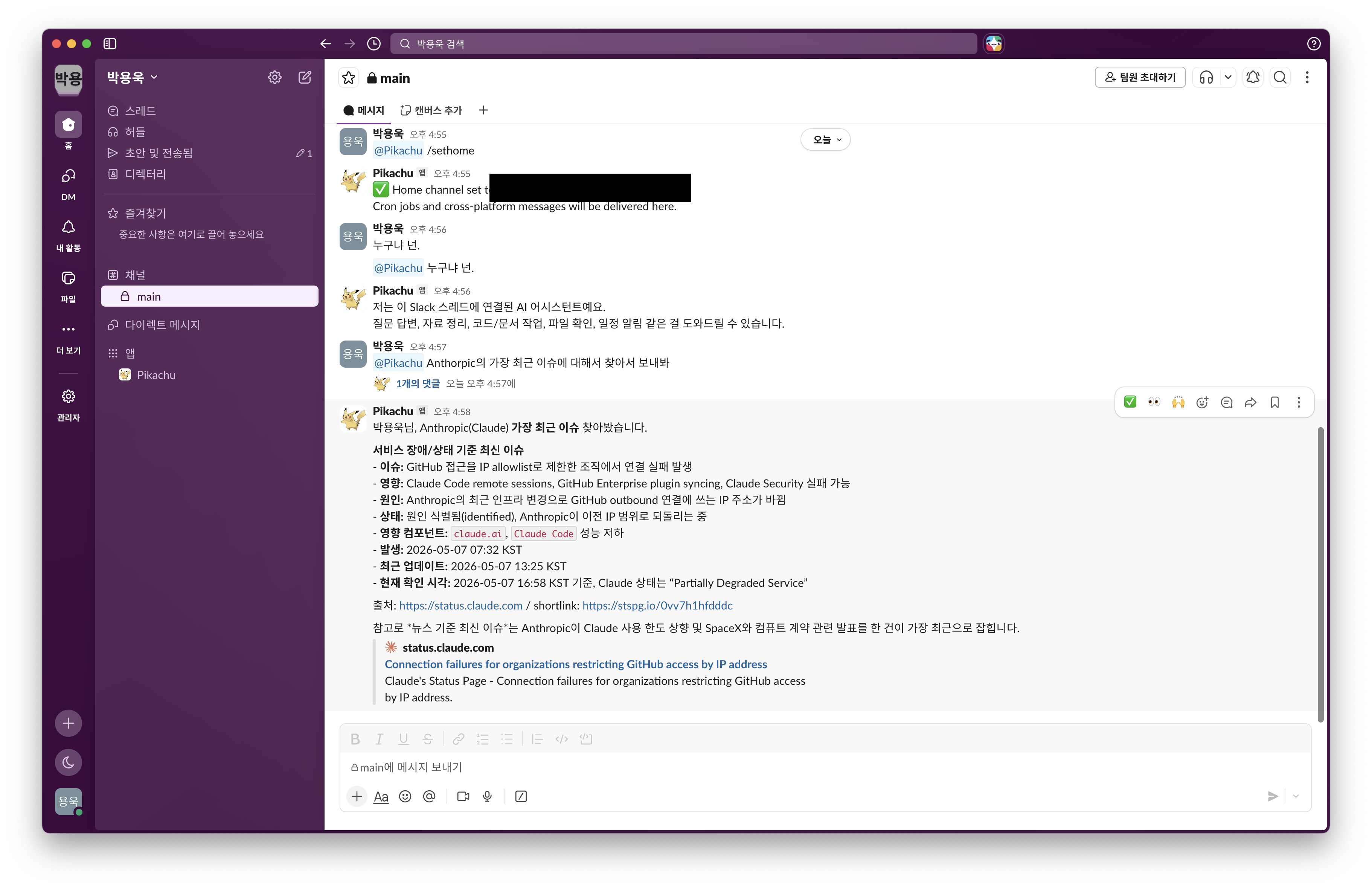Image resolution: width=1372 pixels, height=889 pixels.
Task: React with the raised hands emoji
Action: 1178,402
